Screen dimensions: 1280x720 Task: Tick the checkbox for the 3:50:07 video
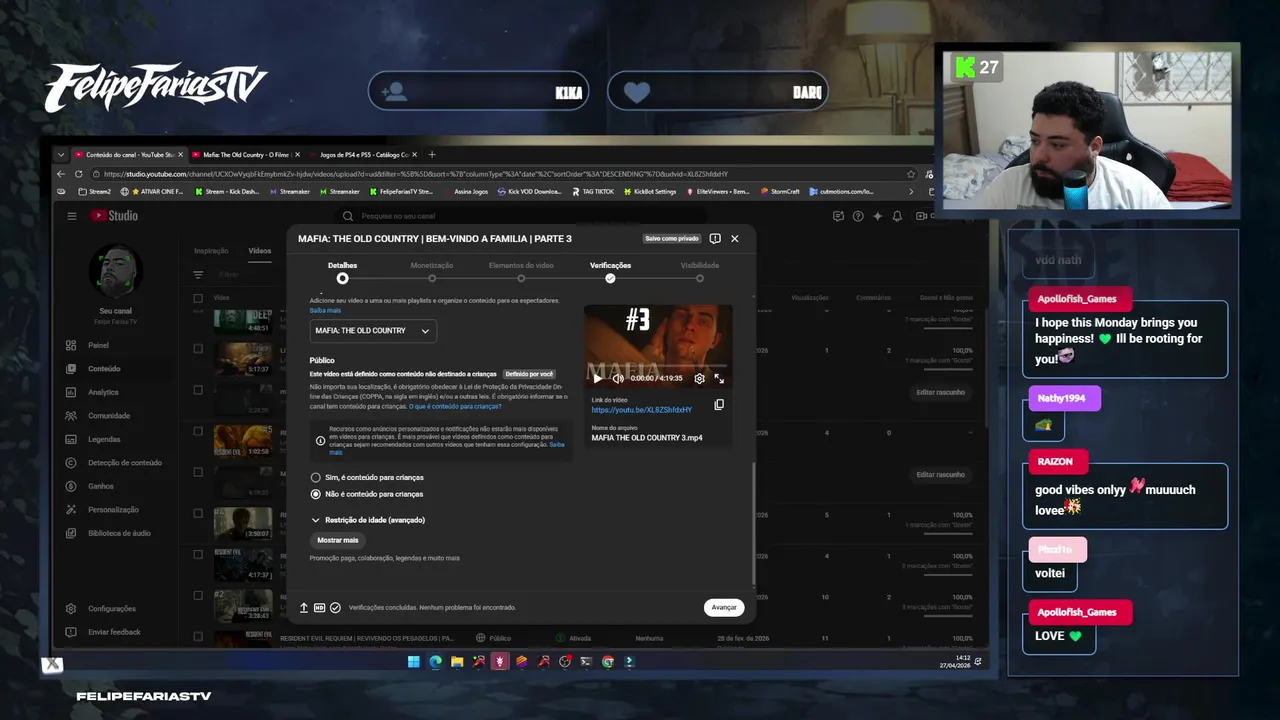198,514
